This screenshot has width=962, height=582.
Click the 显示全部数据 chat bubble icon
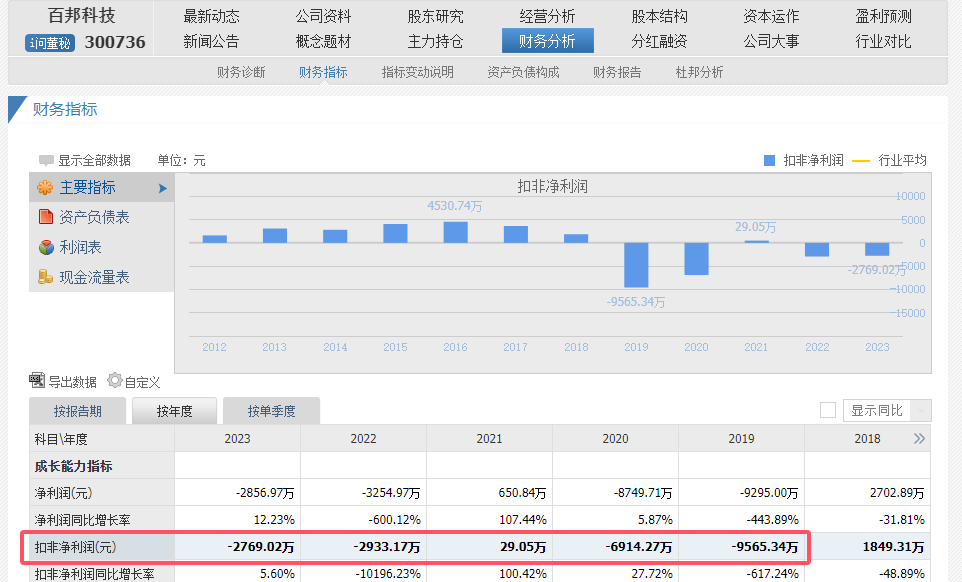pyautogui.click(x=46, y=161)
